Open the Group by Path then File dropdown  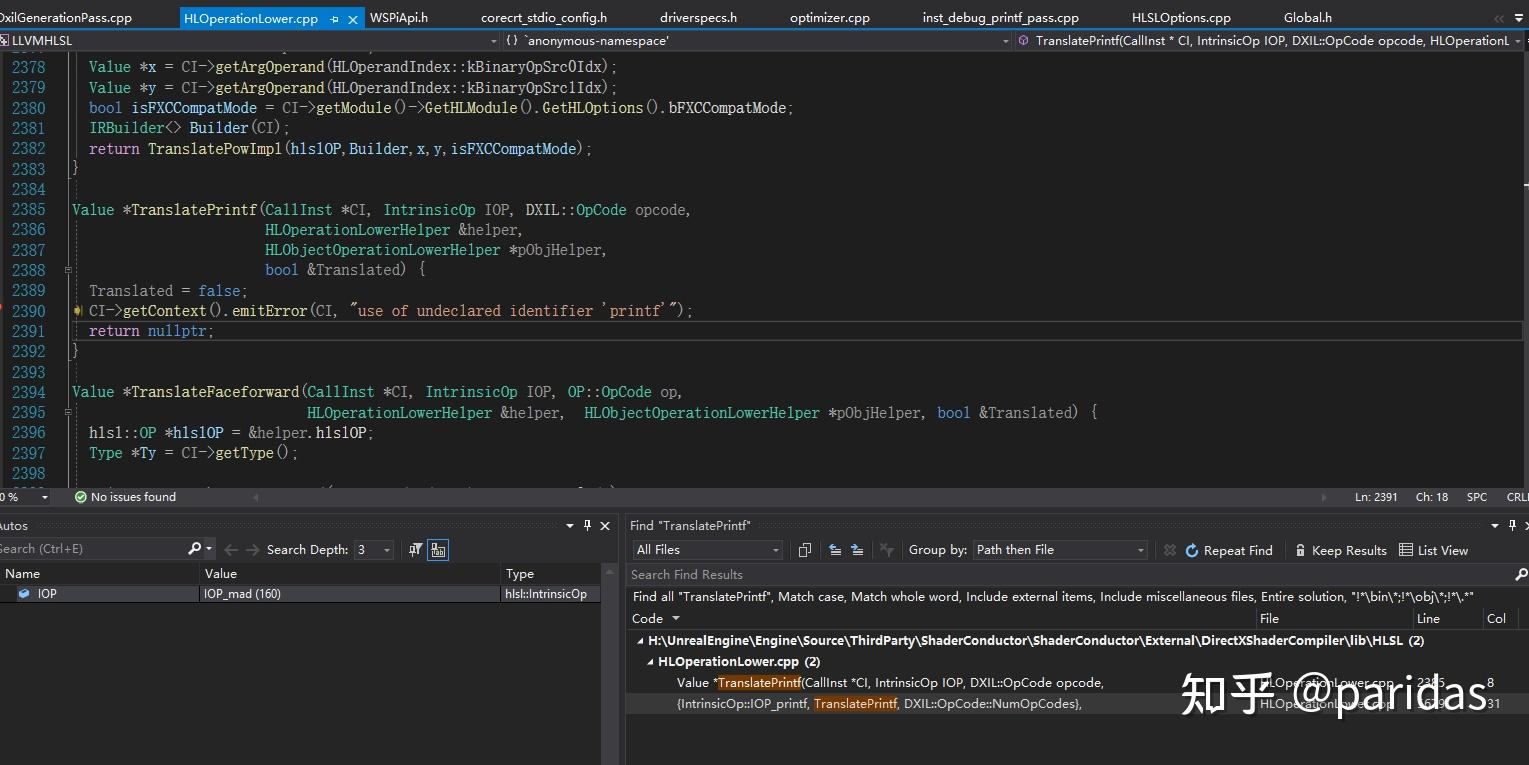point(1060,550)
